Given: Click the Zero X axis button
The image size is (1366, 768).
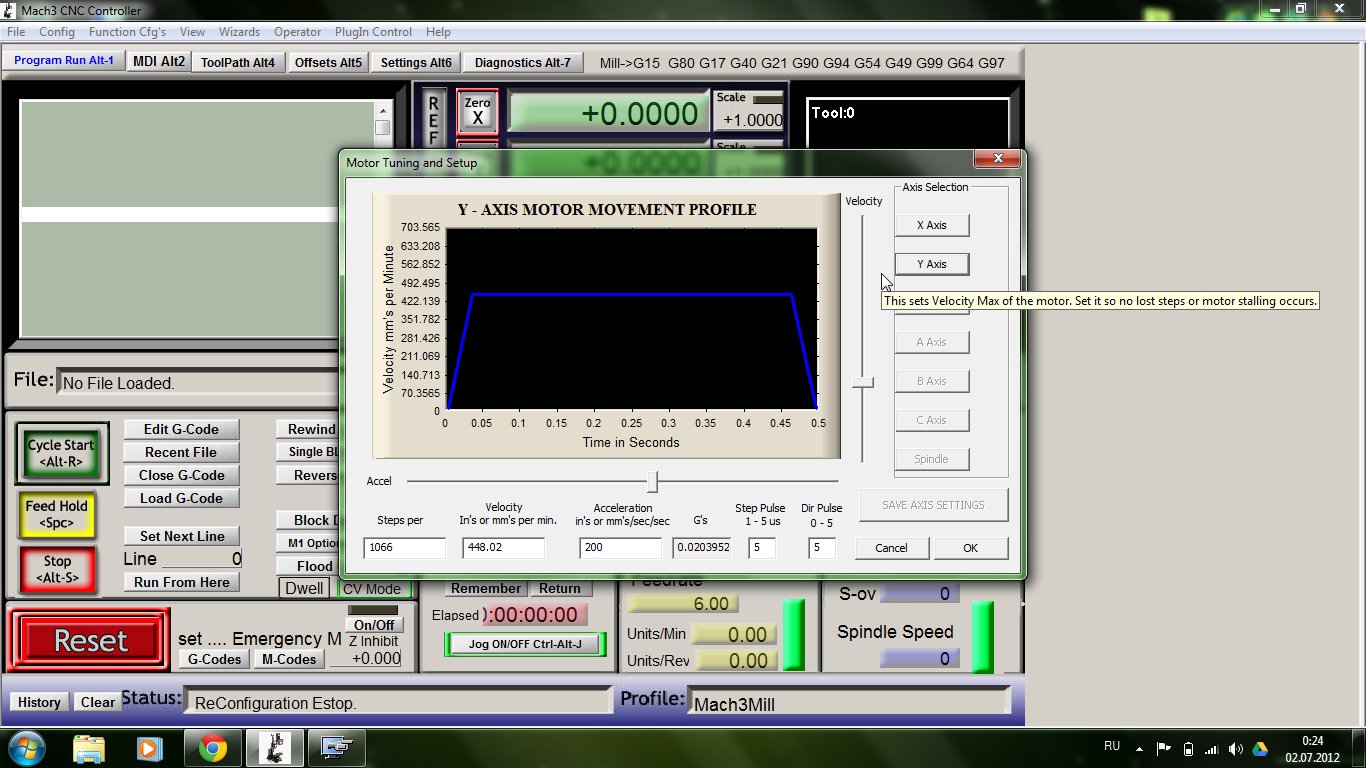Looking at the screenshot, I should tap(477, 111).
